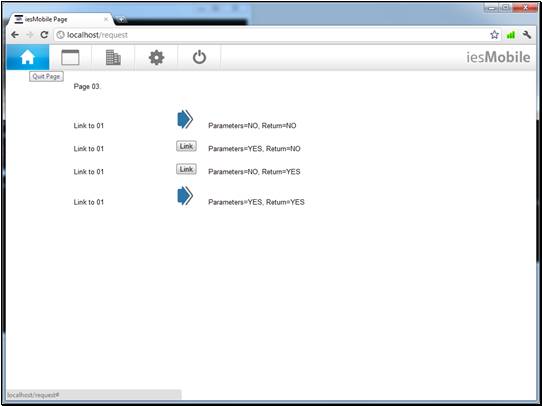
Task: Reload the page with the refresh button
Action: [x=44, y=35]
